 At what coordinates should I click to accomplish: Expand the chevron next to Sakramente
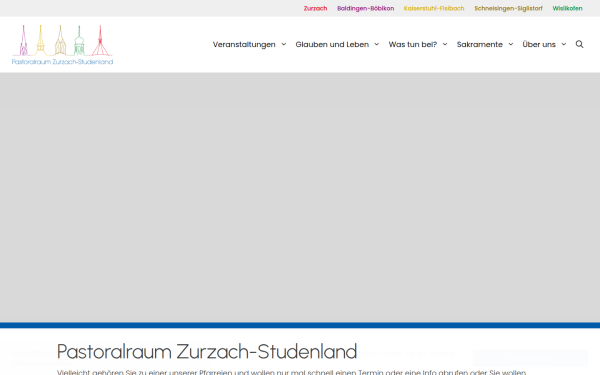(x=510, y=44)
